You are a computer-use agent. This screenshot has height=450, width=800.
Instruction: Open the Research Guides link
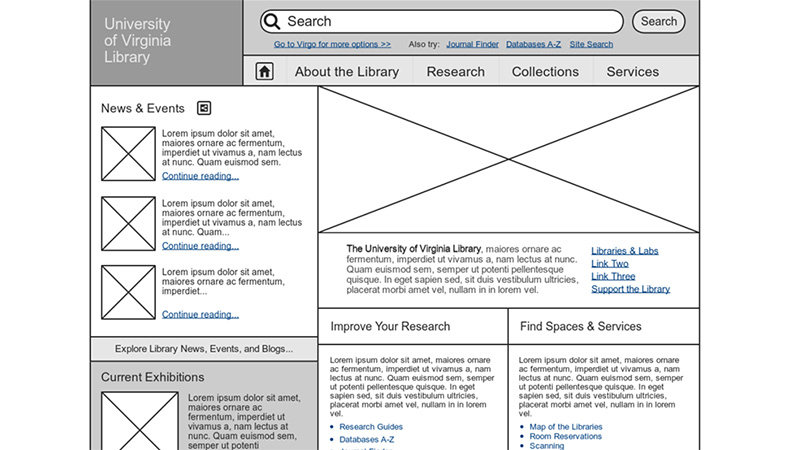[x=371, y=427]
